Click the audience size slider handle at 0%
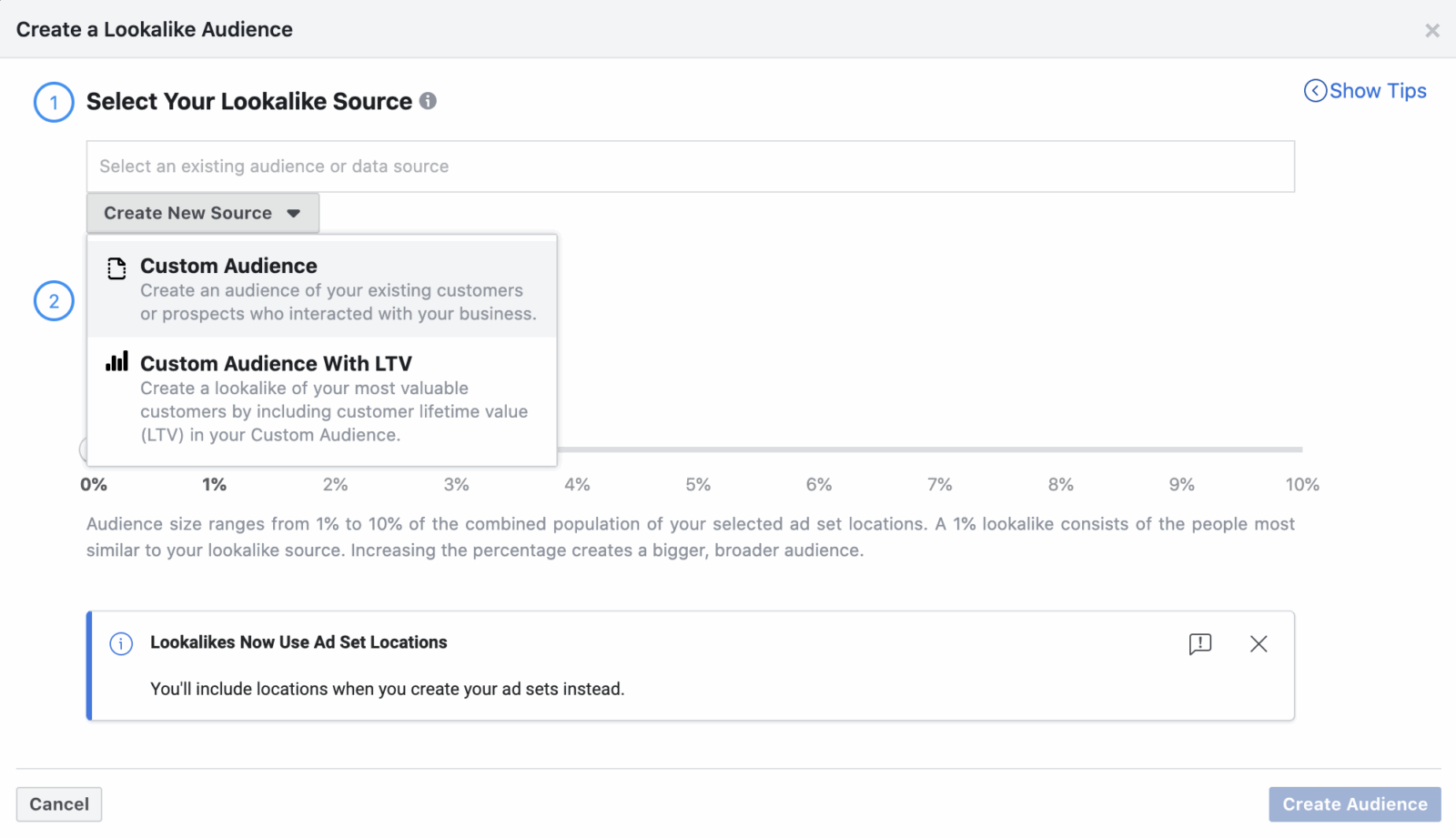The width and height of the screenshot is (1456, 838). pos(91,449)
